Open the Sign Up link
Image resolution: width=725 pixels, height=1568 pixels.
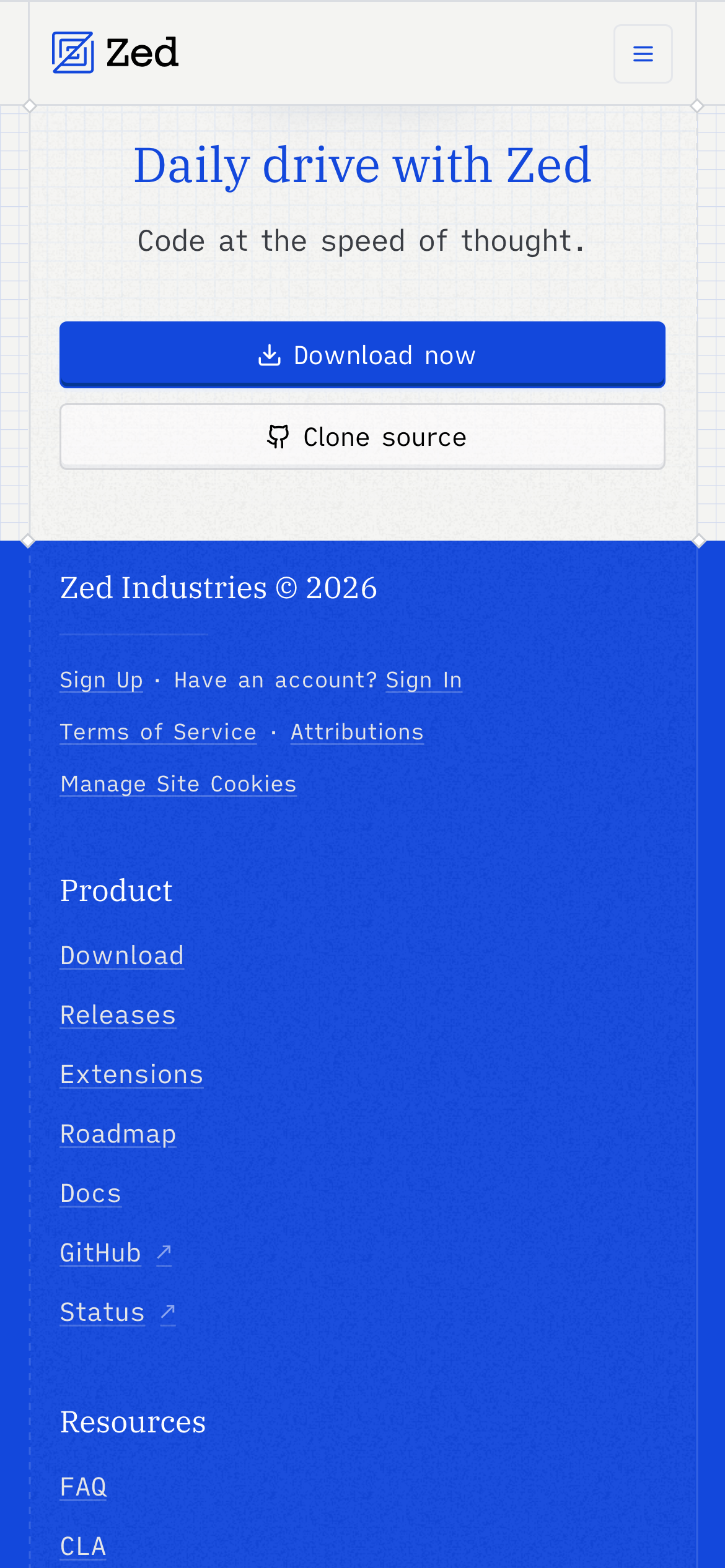pyautogui.click(x=101, y=680)
